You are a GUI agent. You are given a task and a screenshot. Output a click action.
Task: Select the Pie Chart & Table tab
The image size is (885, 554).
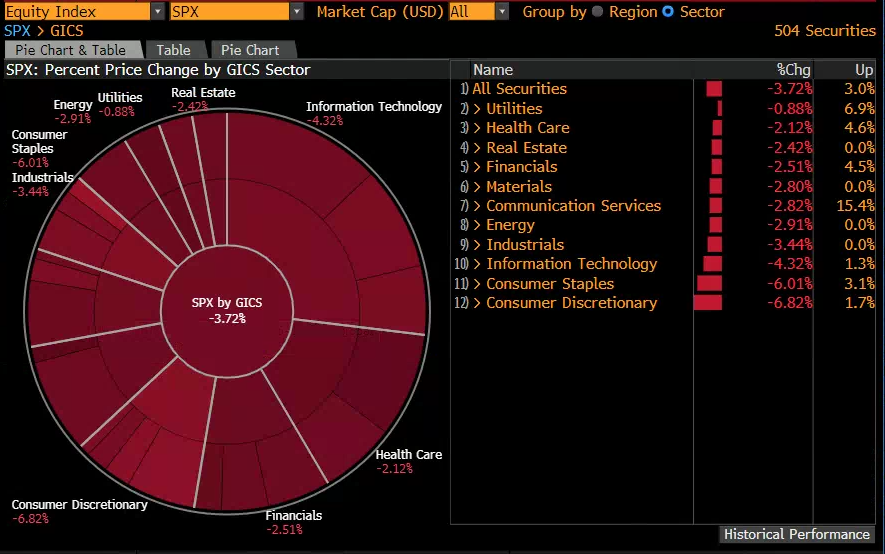(71, 50)
